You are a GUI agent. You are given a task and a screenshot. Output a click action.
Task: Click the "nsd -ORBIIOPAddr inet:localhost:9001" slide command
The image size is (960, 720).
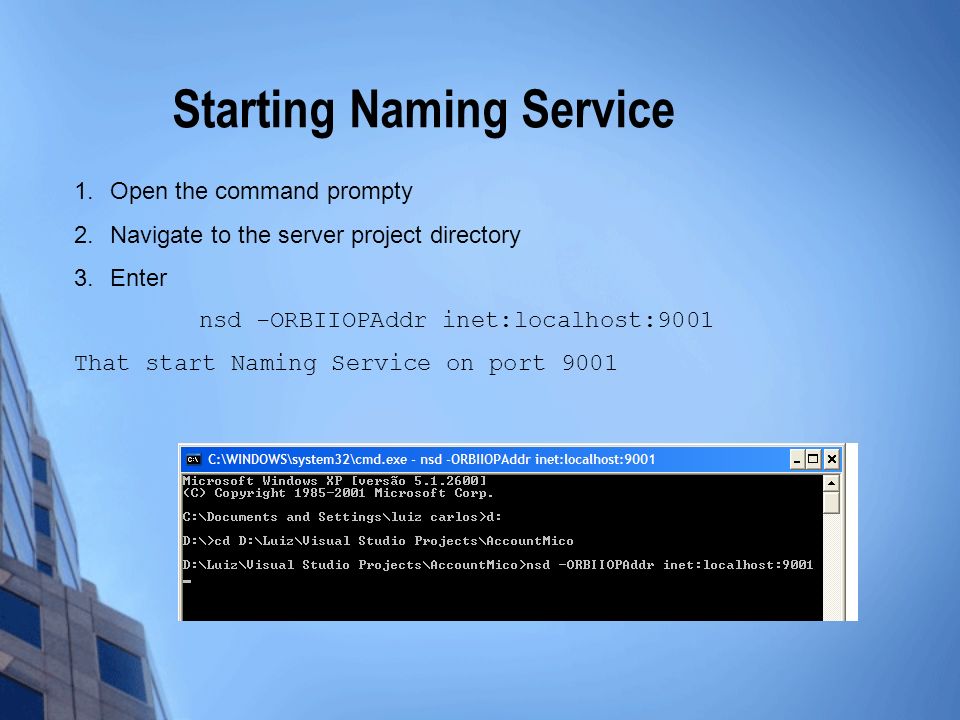(x=456, y=320)
